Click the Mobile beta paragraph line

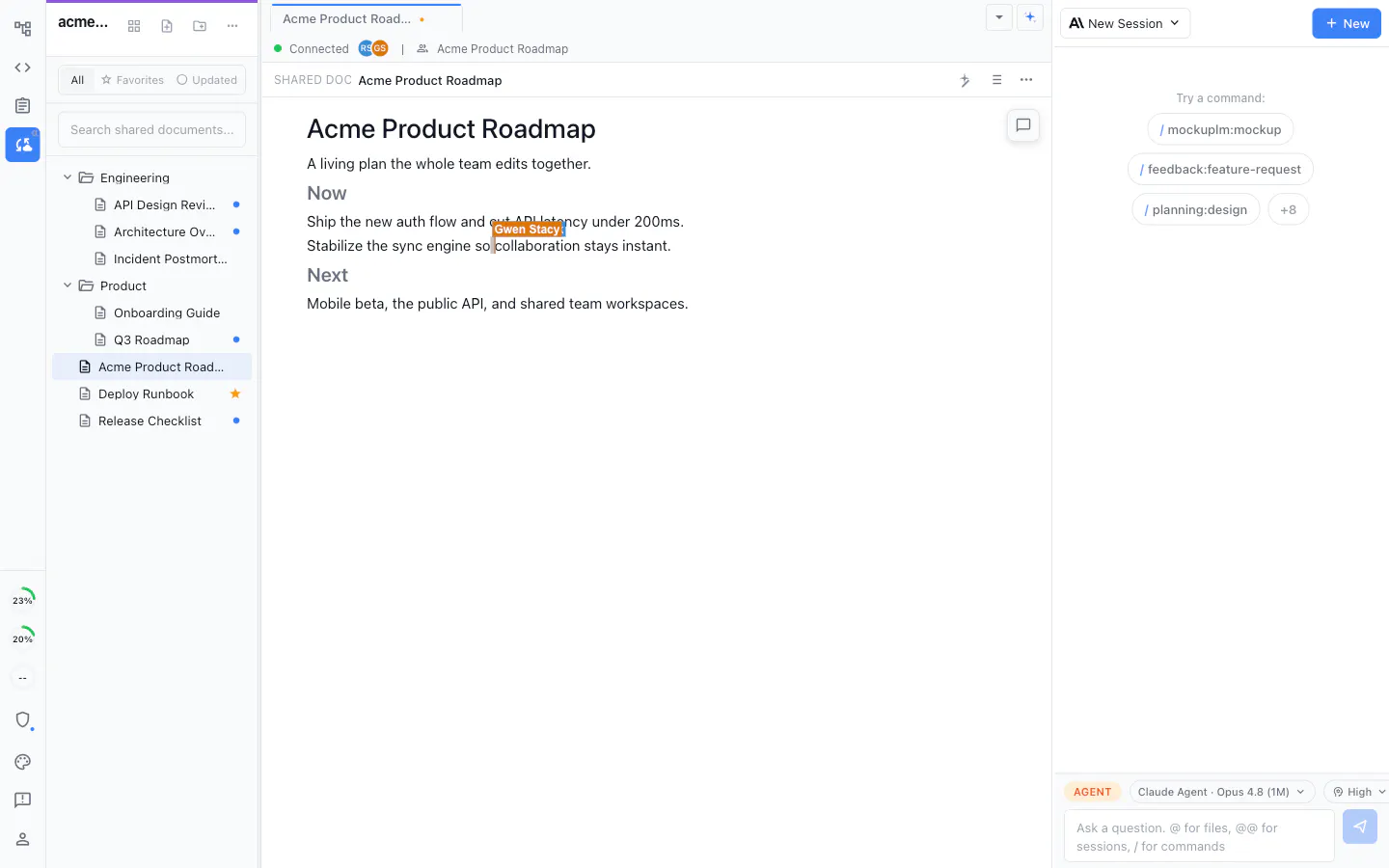(497, 304)
